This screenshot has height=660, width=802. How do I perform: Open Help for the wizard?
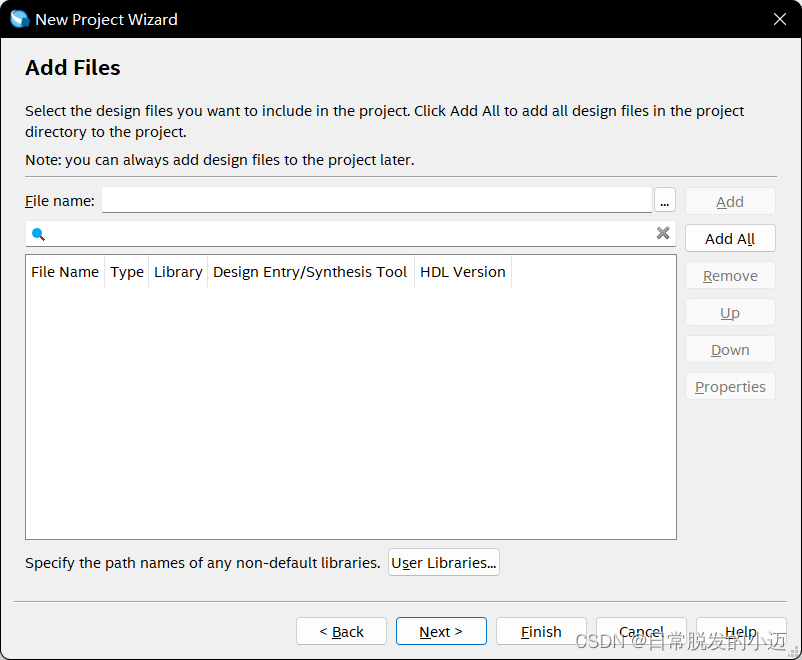pyautogui.click(x=741, y=631)
